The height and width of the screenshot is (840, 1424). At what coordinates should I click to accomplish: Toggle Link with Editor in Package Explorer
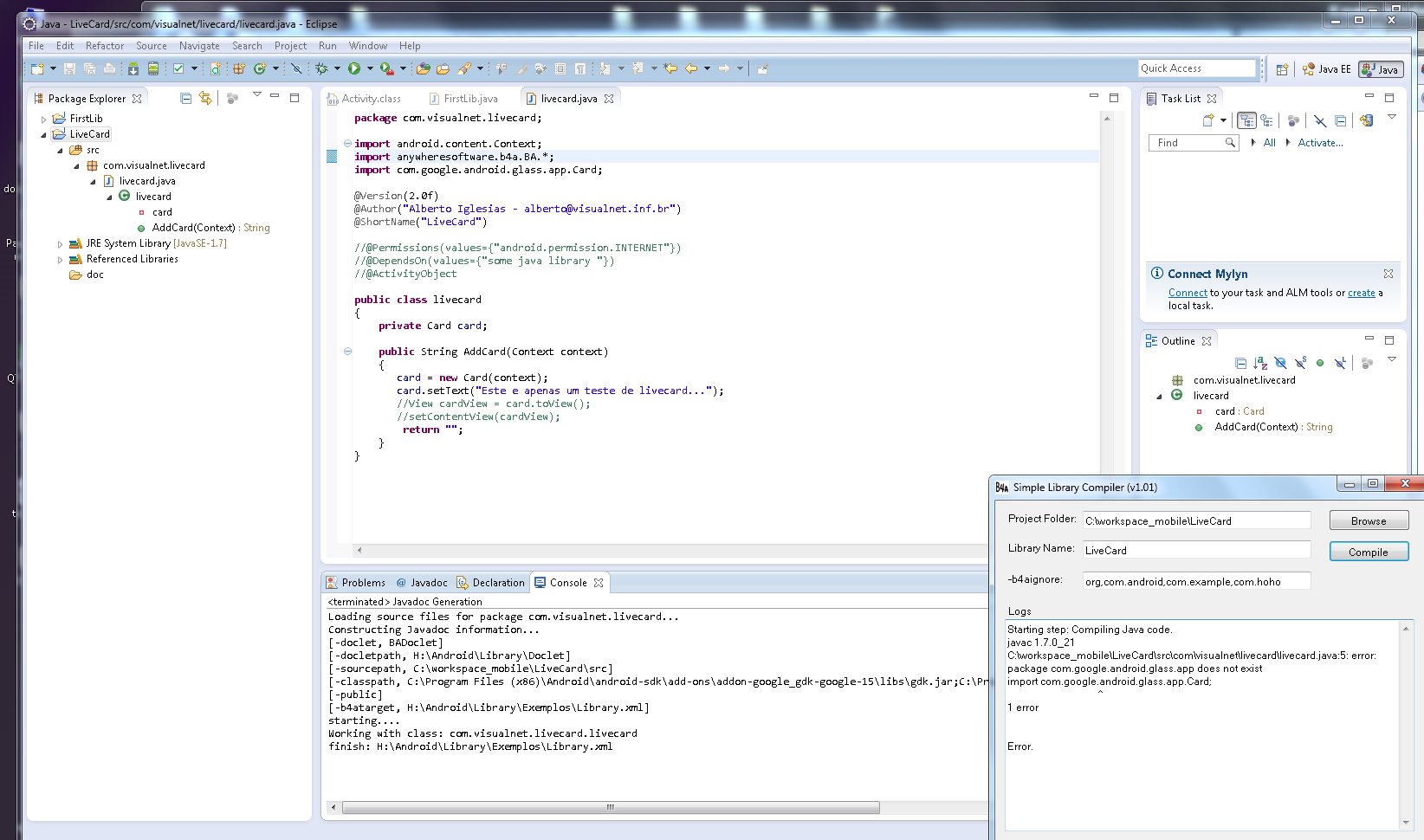[205, 99]
